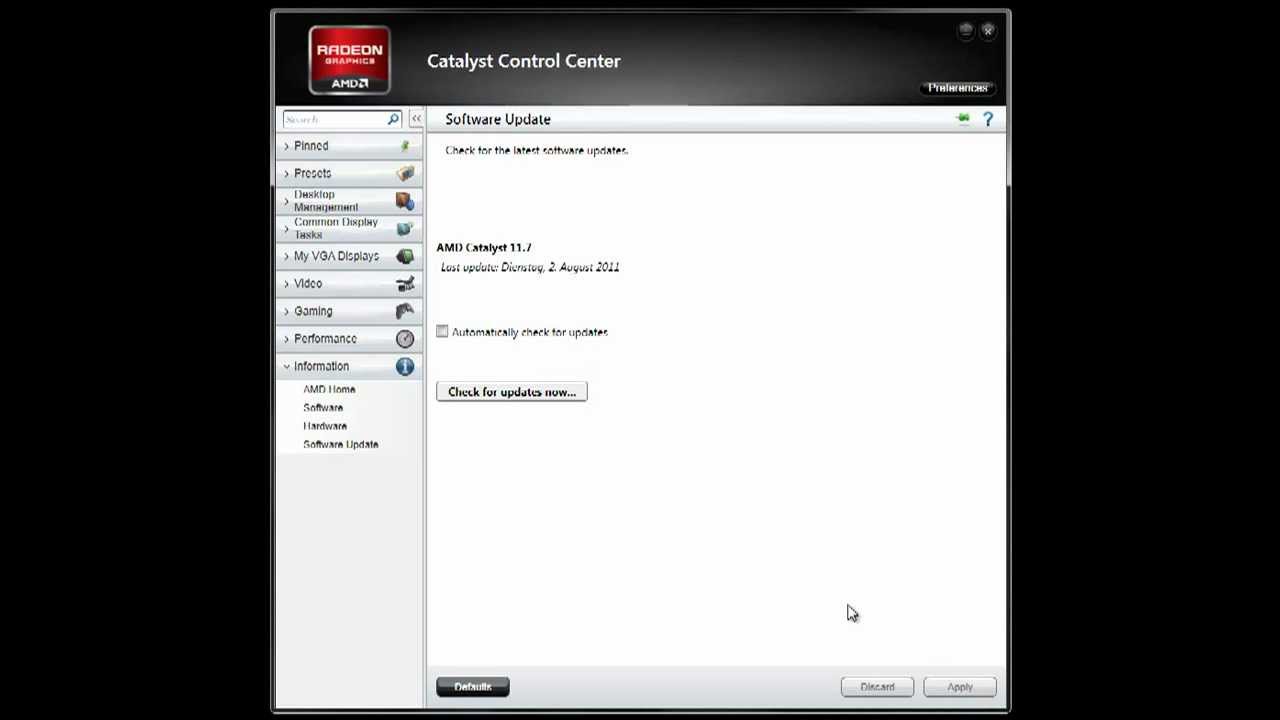Click the Performance gauge icon
This screenshot has height=720, width=1280.
point(405,339)
